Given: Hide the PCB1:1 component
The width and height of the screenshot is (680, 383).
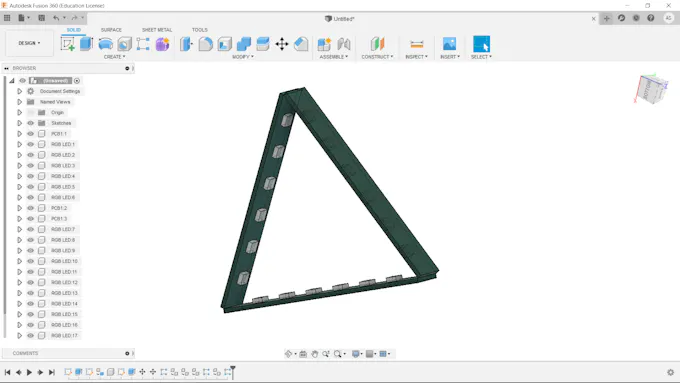Looking at the screenshot, I should tap(30, 134).
